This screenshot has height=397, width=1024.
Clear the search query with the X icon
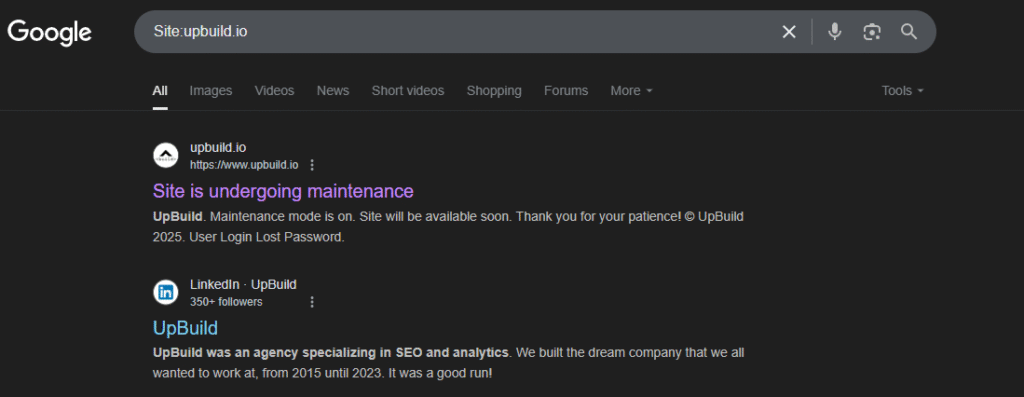789,31
